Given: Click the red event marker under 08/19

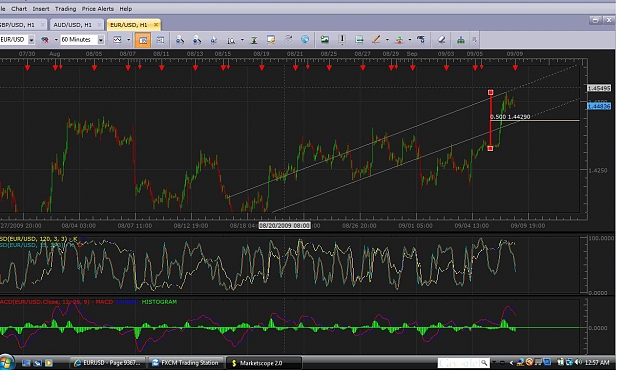Looking at the screenshot, I should point(261,68).
